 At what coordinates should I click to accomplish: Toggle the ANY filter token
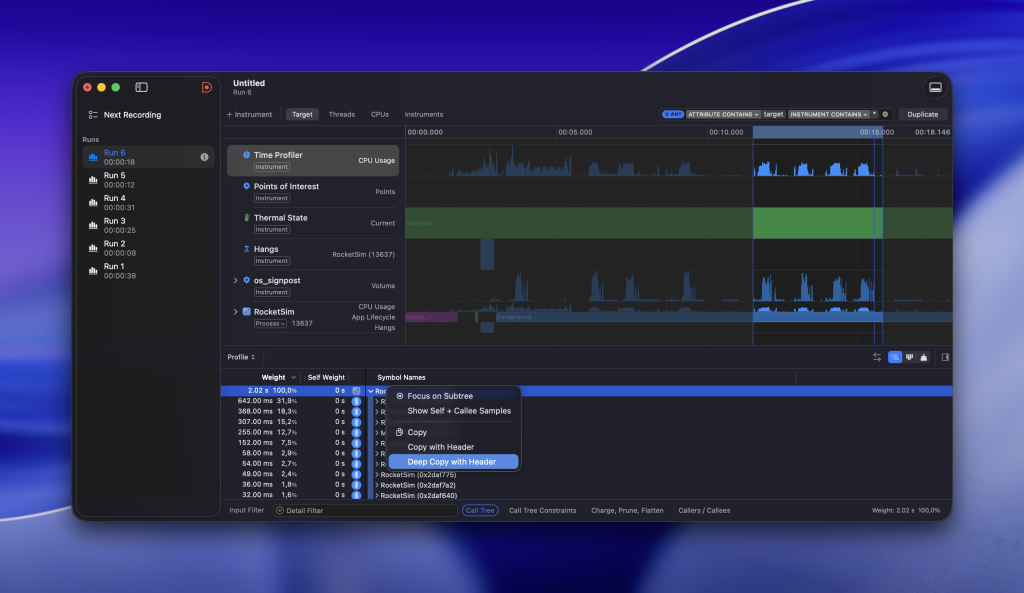point(672,114)
